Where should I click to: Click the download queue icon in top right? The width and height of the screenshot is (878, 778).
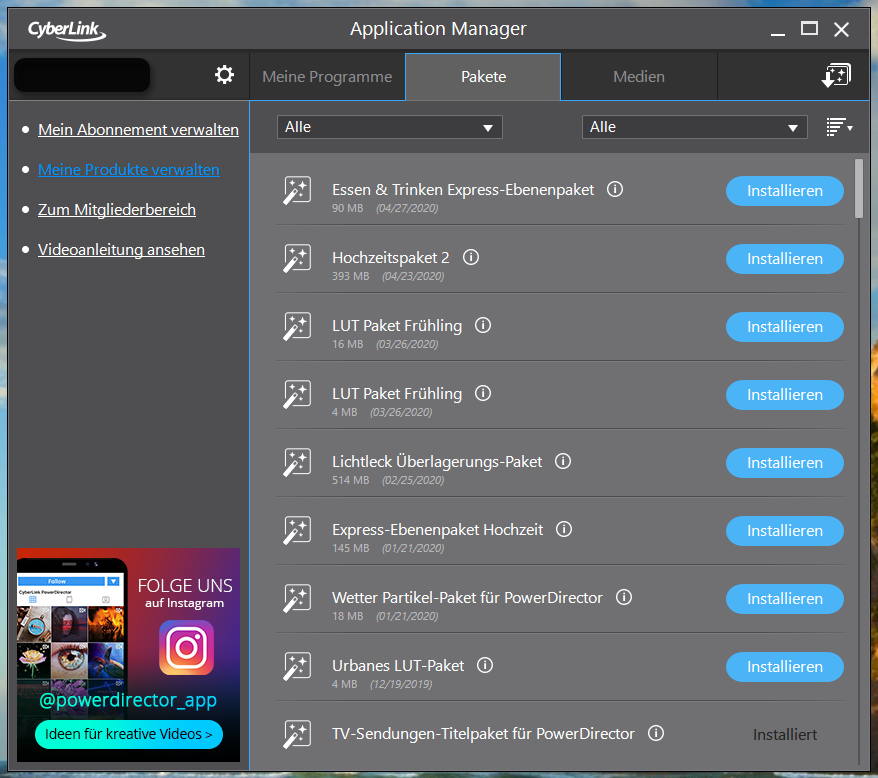[835, 76]
